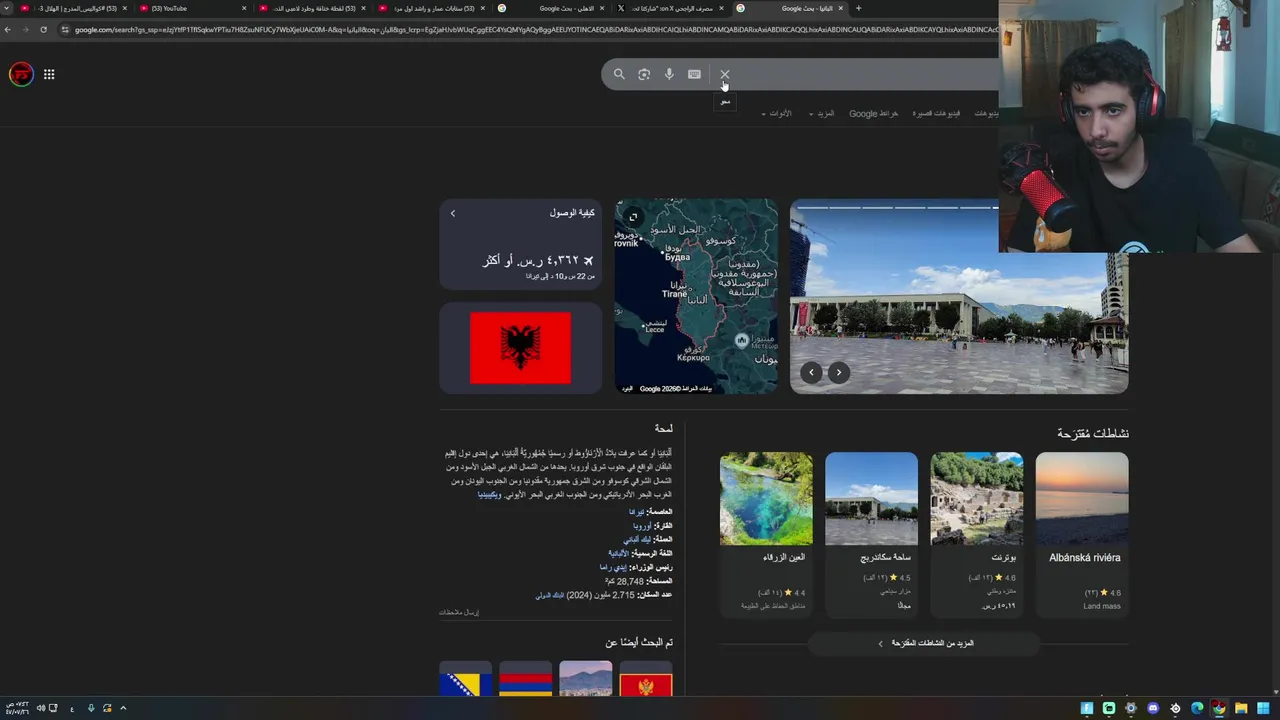
Task: Open the on-screen keyboard icon
Action: [694, 74]
